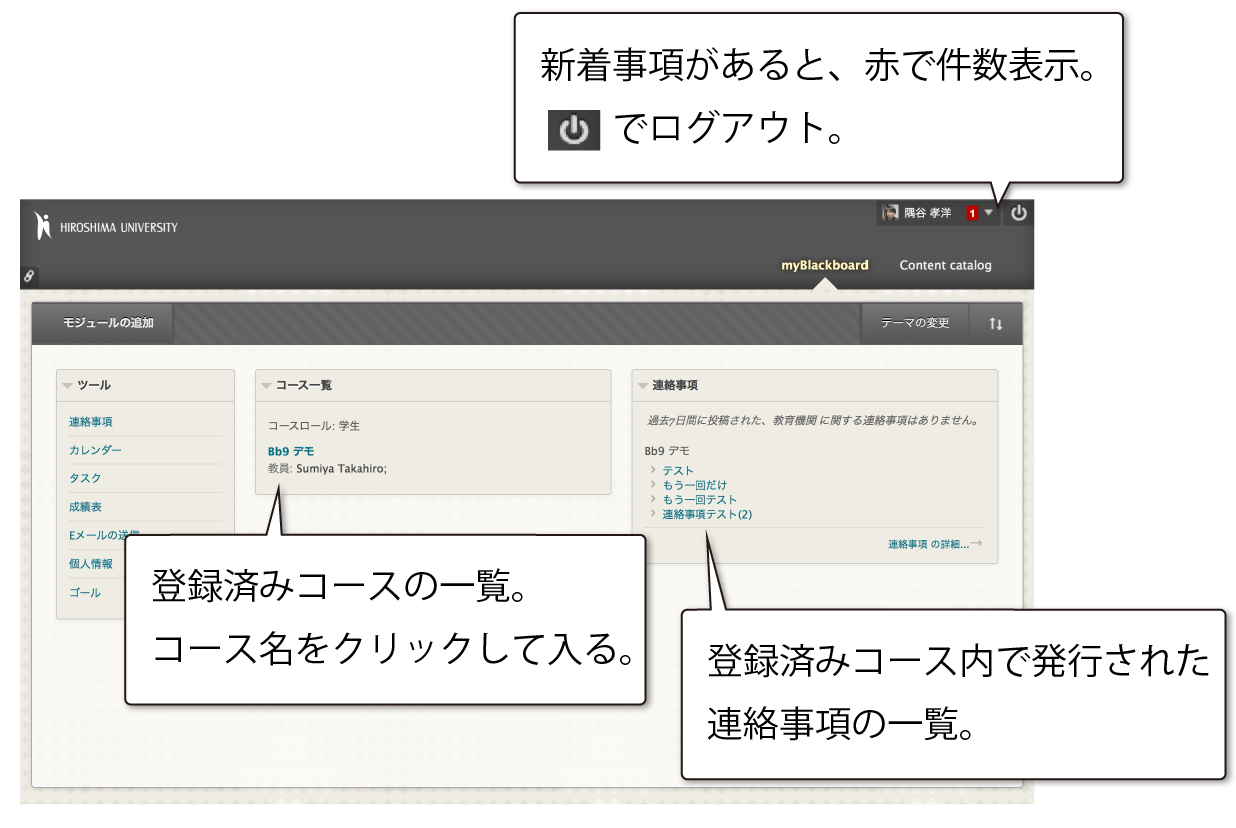Viewport: 1236px width, 828px height.
Task: Open 成績表 link in tools list
Action: tap(85, 508)
